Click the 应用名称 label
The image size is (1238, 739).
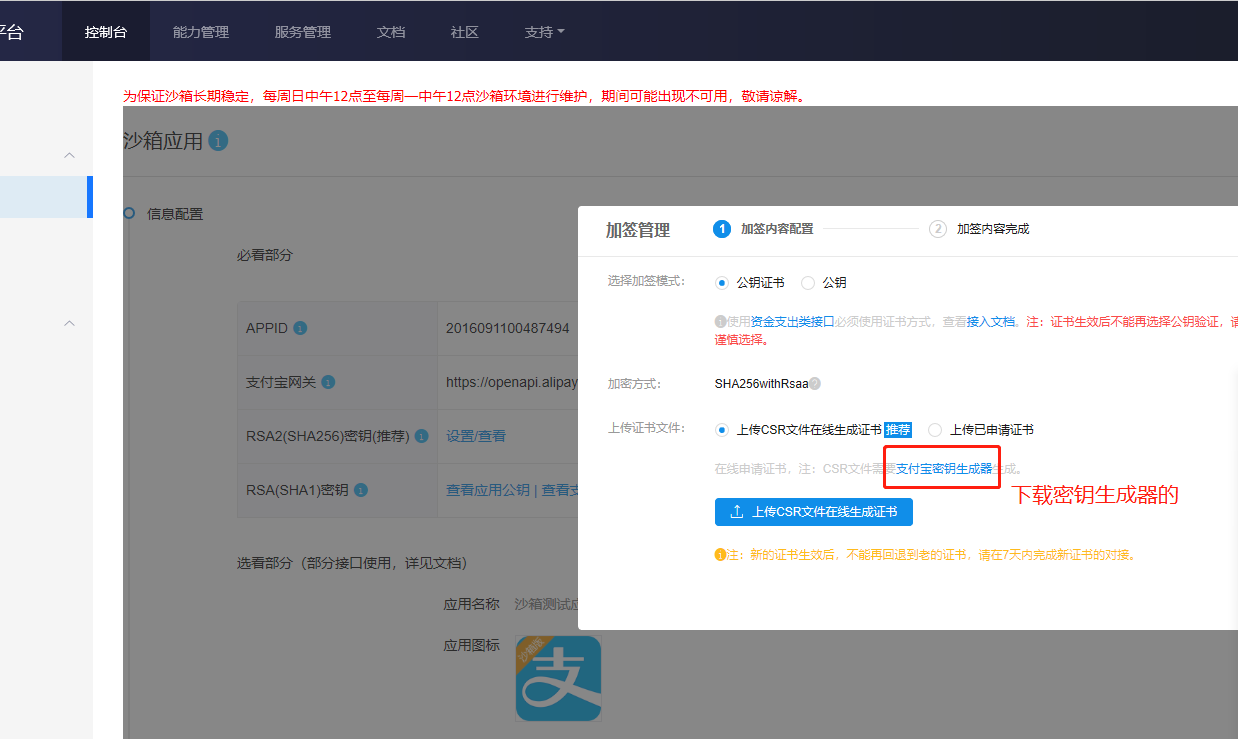pyautogui.click(x=471, y=604)
